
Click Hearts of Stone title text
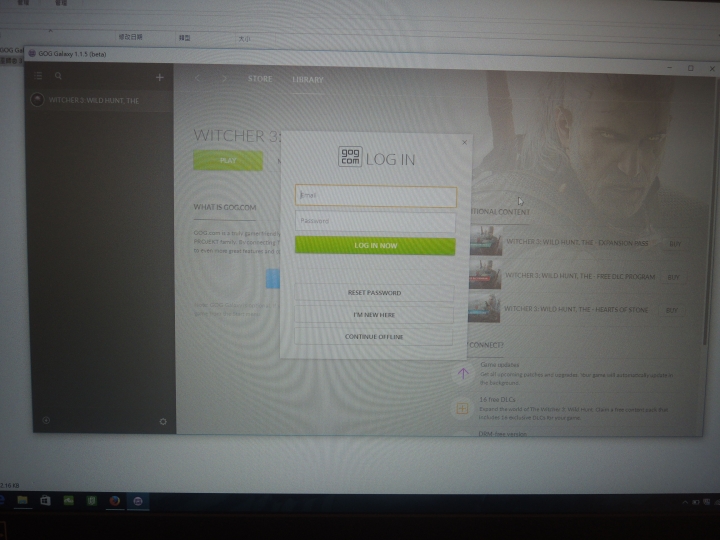coord(576,309)
